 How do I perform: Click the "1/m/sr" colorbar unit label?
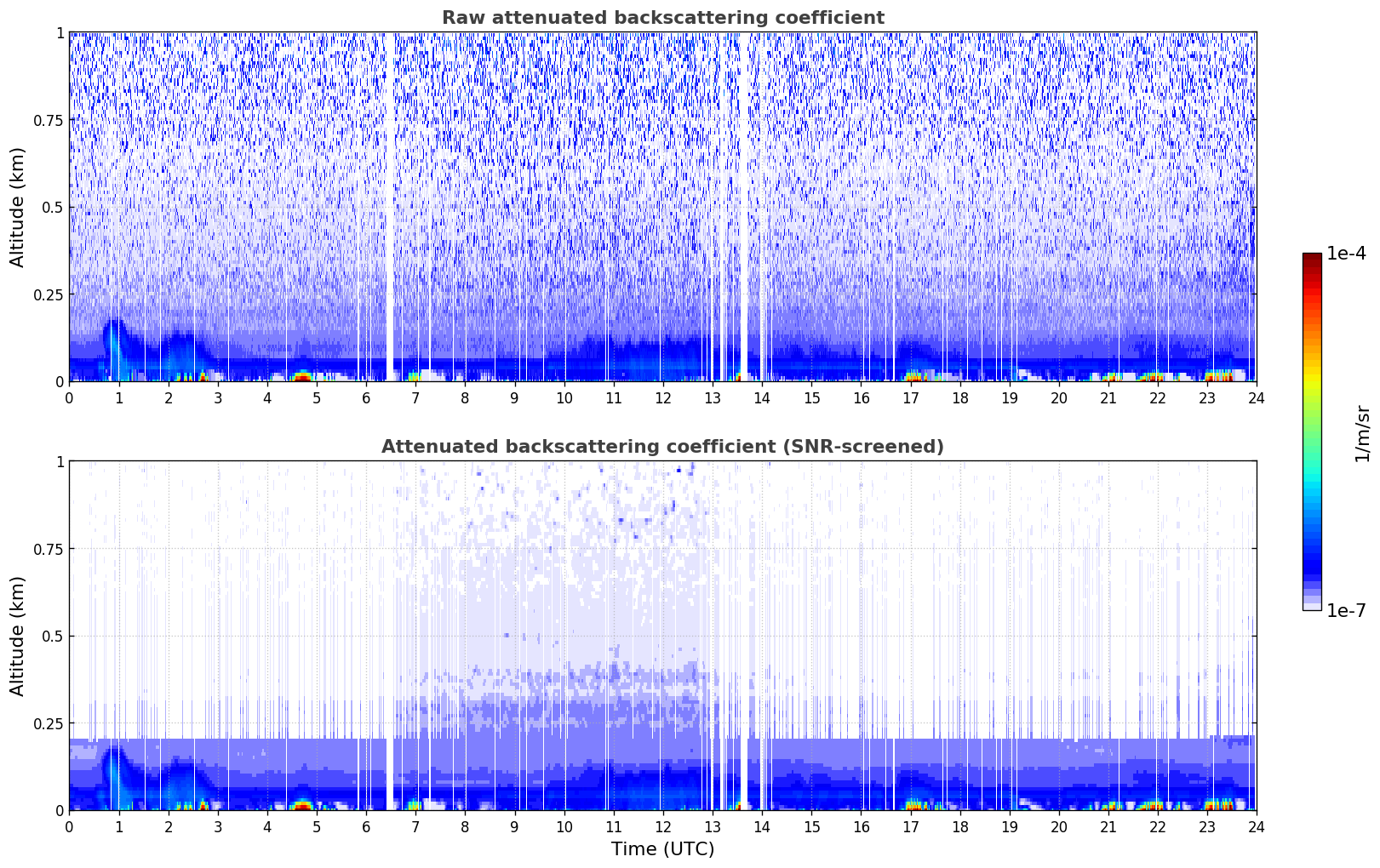tap(1362, 432)
